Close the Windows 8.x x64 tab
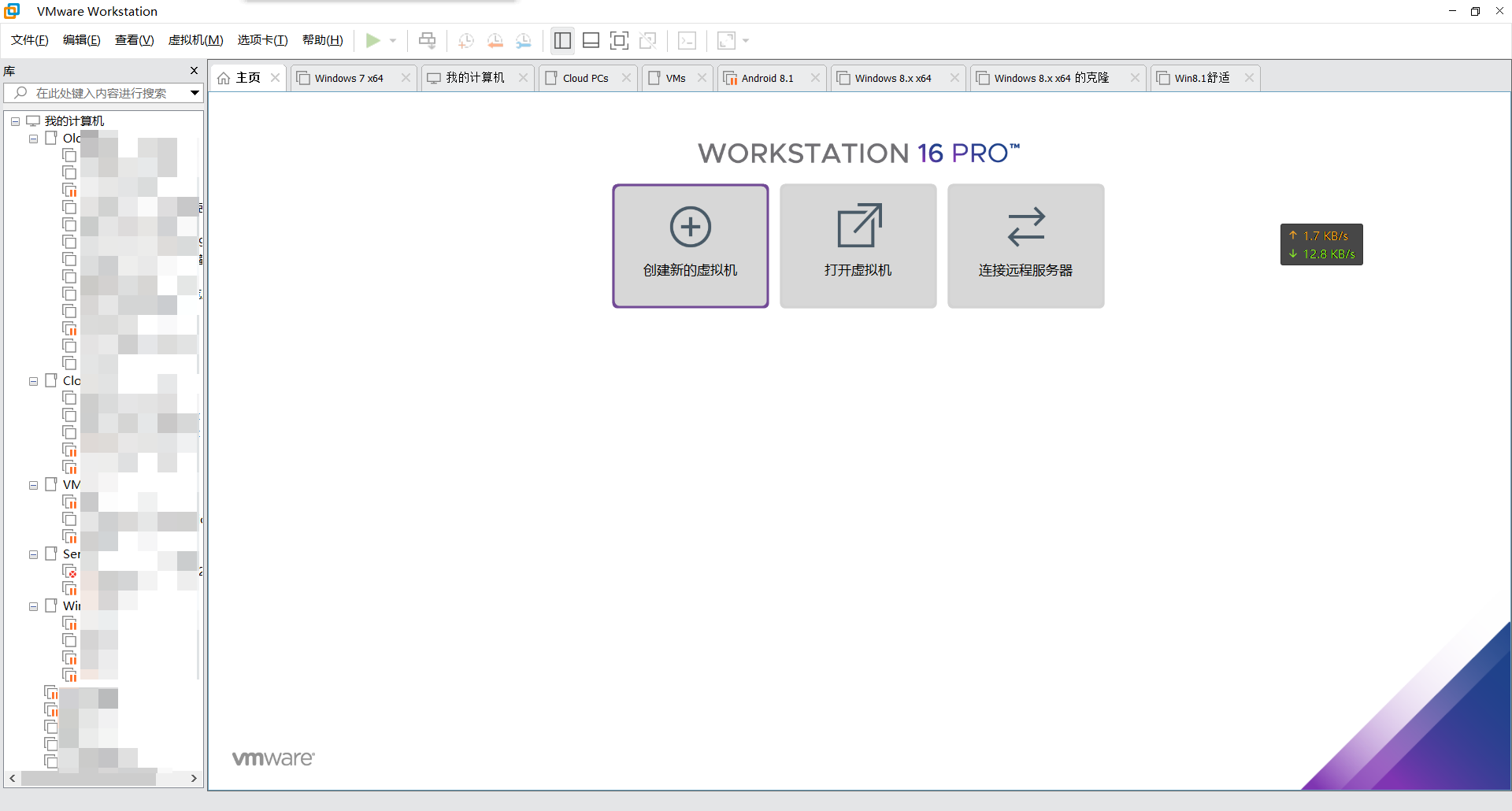The width and height of the screenshot is (1512, 811). [954, 78]
